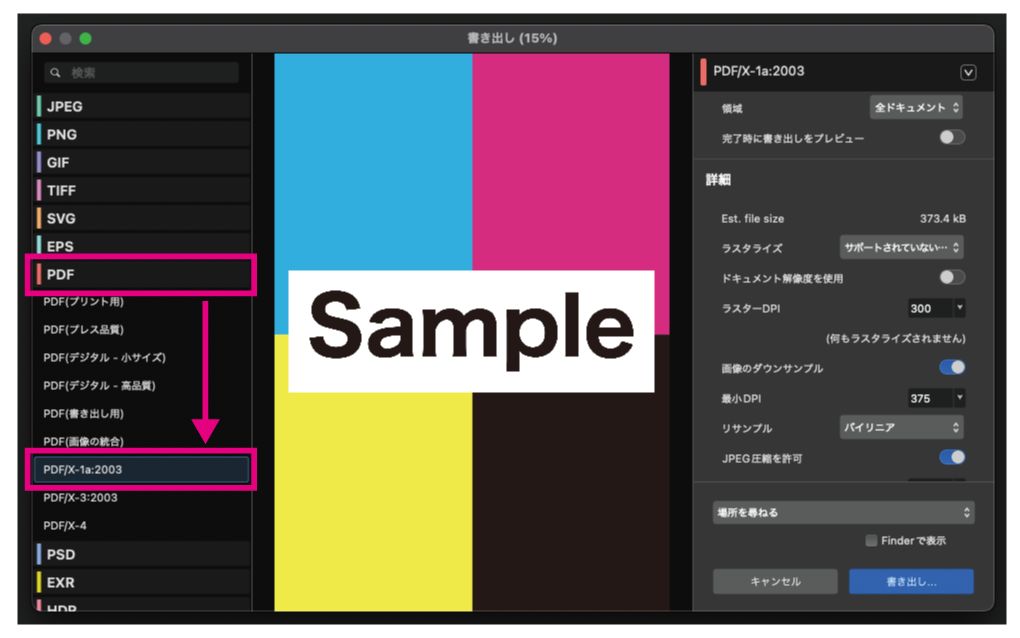Image resolution: width=1020 pixels, height=638 pixels.
Task: Check the Finderで表示 checkbox
Action: (872, 541)
